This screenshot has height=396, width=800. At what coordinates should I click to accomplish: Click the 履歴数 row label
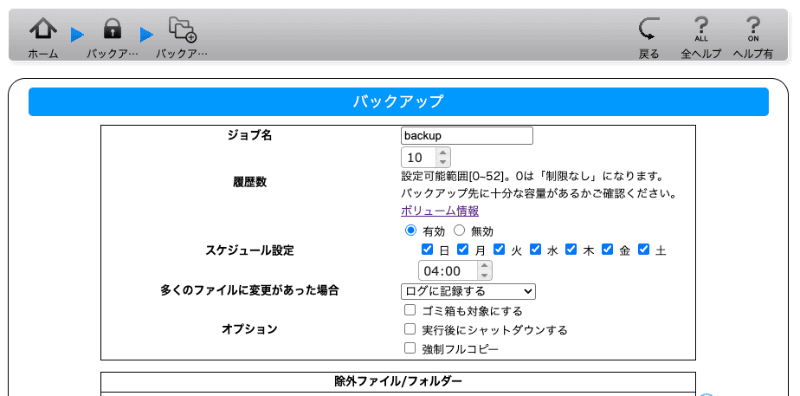tap(250, 182)
